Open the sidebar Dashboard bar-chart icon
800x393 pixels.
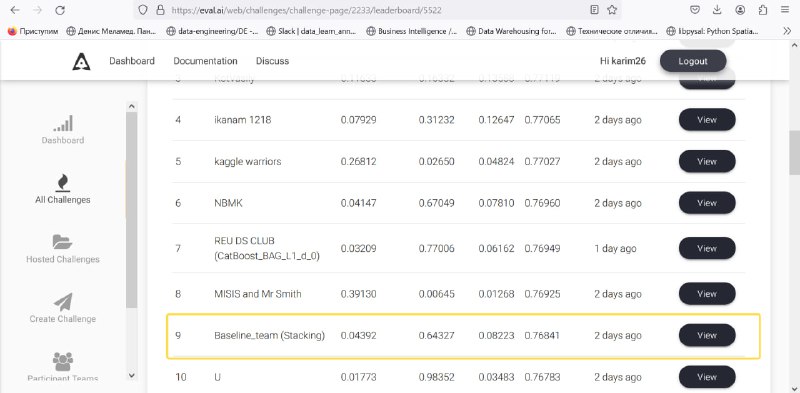63,124
